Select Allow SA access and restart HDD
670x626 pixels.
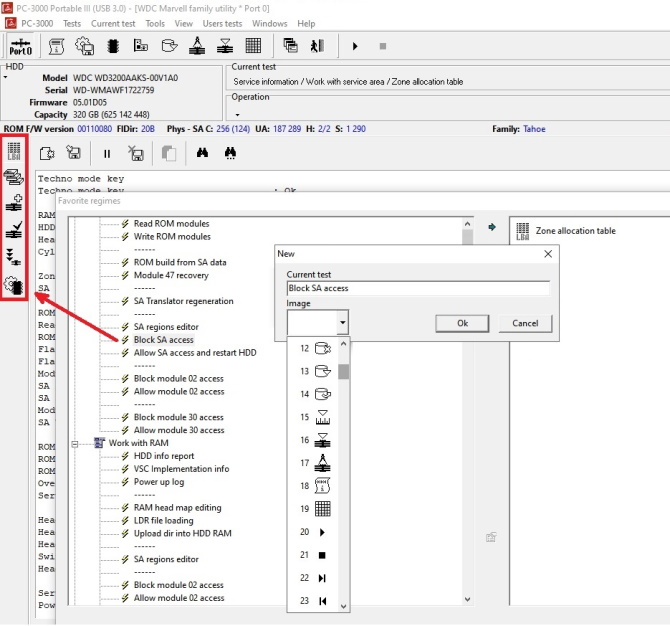tap(195, 353)
